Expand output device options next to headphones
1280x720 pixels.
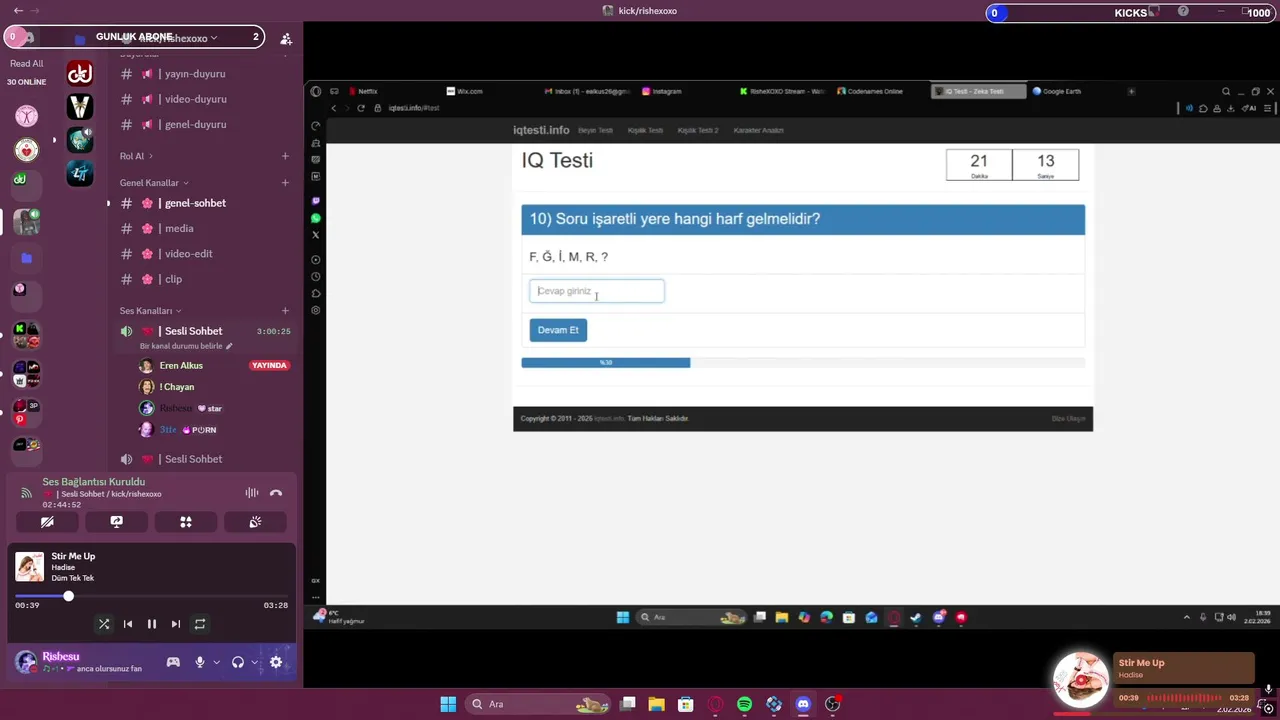tap(254, 662)
